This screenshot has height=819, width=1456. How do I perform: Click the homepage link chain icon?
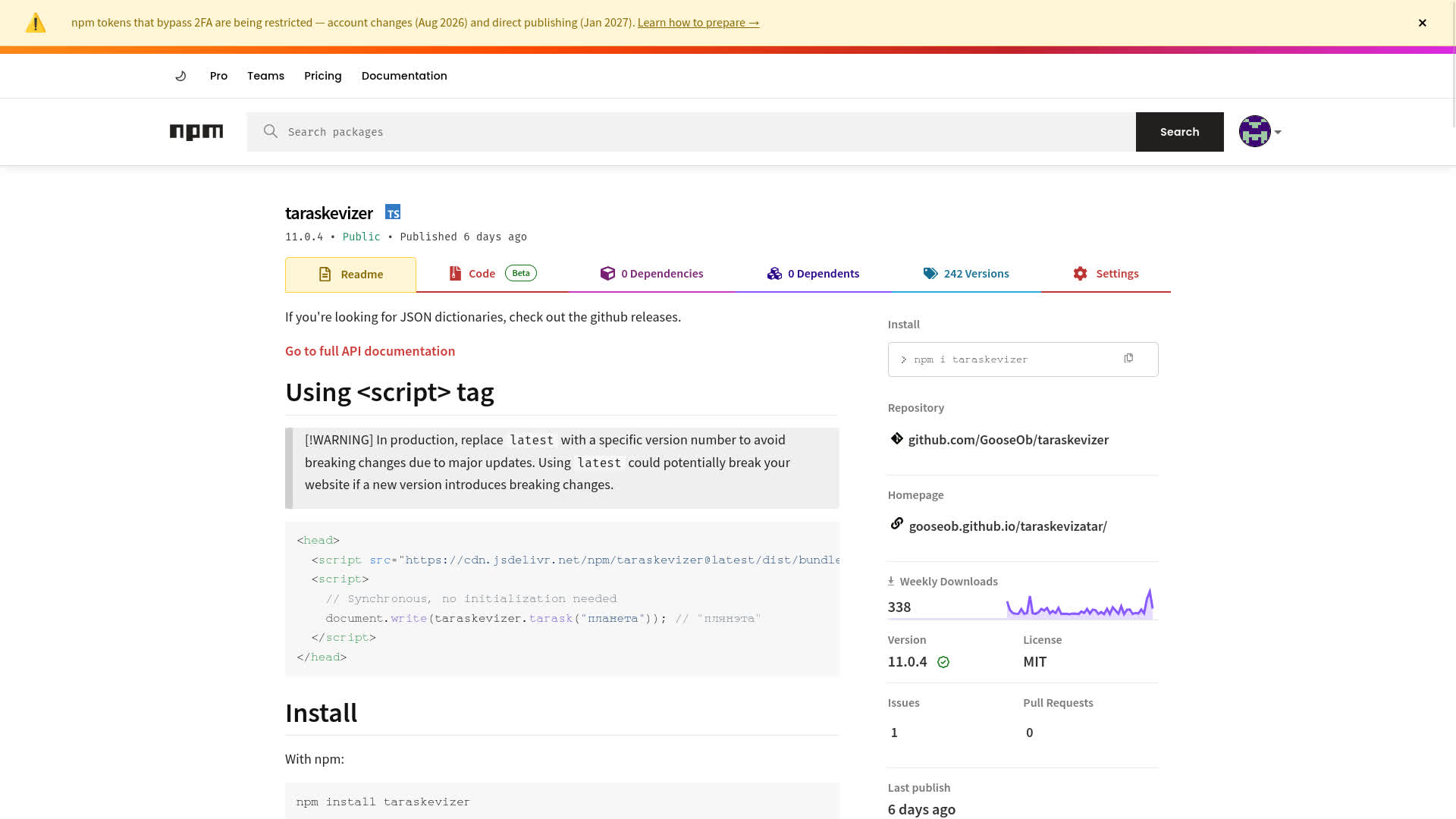[x=897, y=524]
